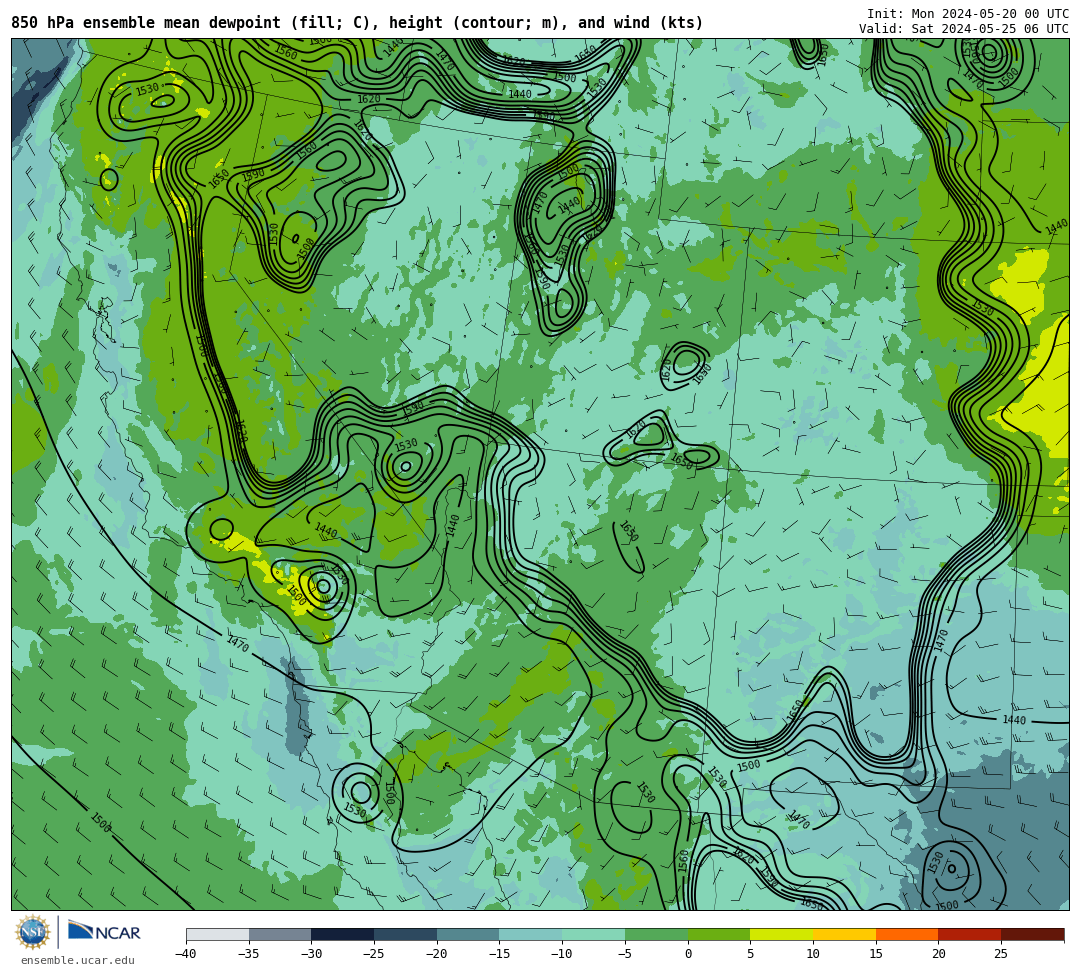Viewport: 1080px width, 973px height.
Task: Click the 20 colorbar tick label
Action: (939, 954)
